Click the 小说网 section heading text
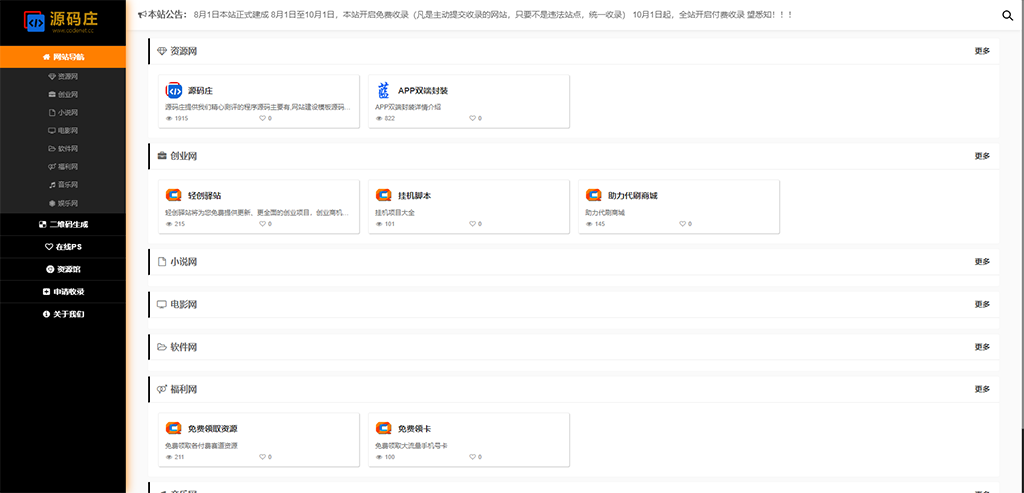Viewport: 1024px width, 493px height. (x=184, y=262)
